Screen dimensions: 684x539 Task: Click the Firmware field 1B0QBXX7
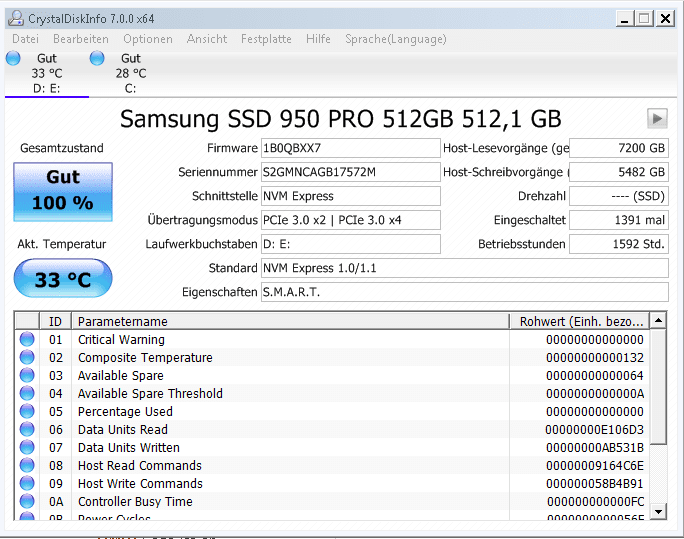(351, 148)
